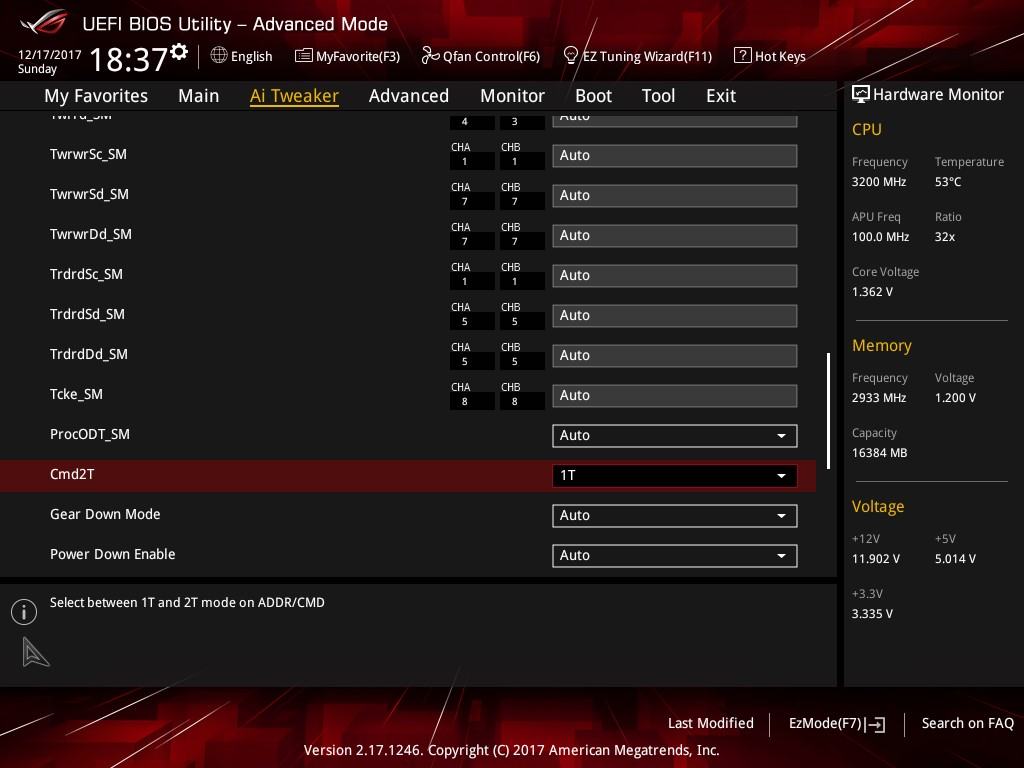1024x768 pixels.
Task: Click the ROG logo
Action: click(43, 23)
